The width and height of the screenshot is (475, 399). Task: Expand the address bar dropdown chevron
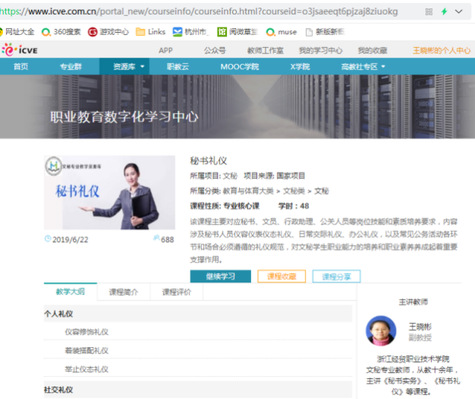pos(459,12)
